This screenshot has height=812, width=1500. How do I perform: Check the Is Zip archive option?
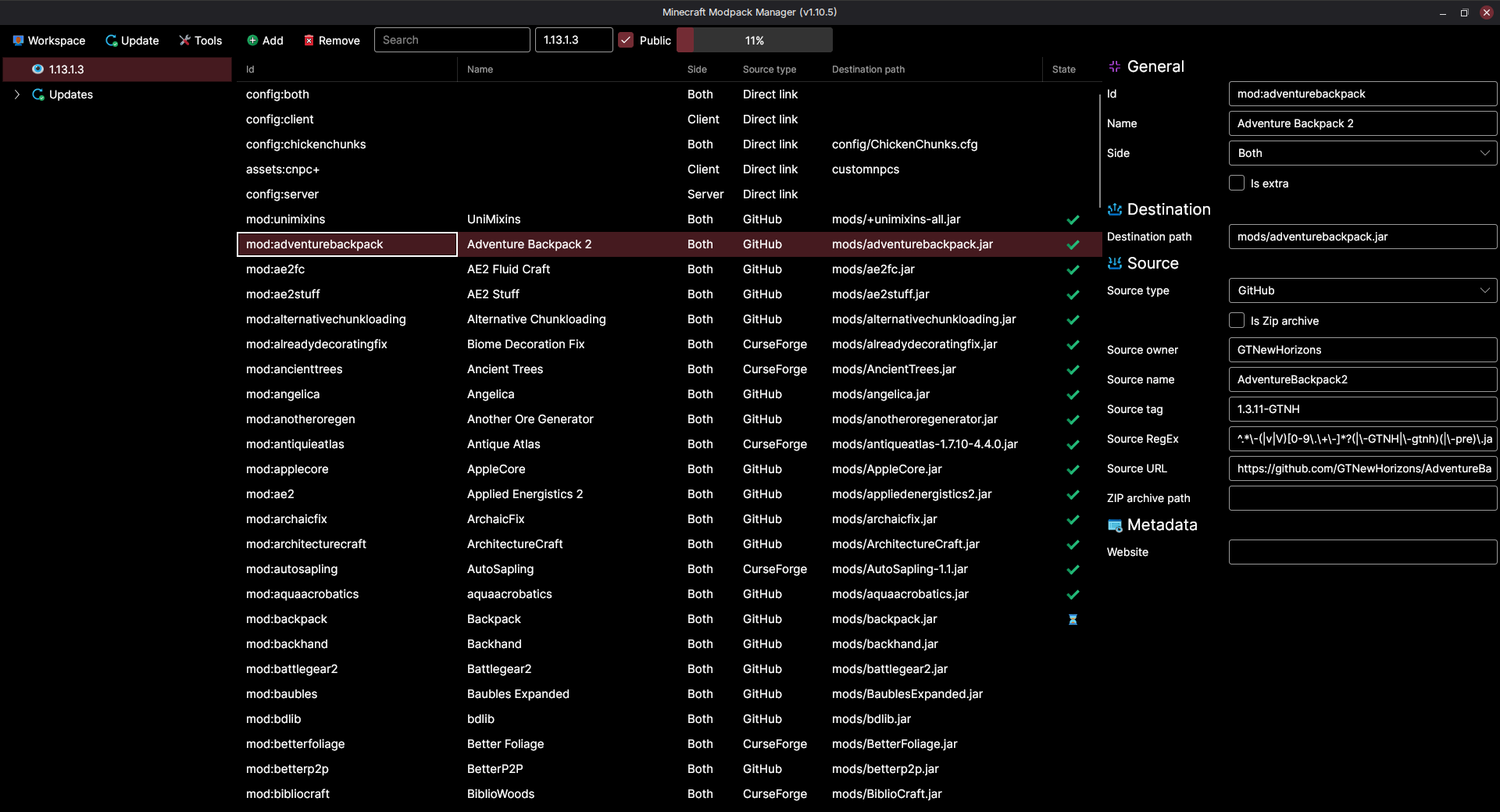tap(1237, 321)
